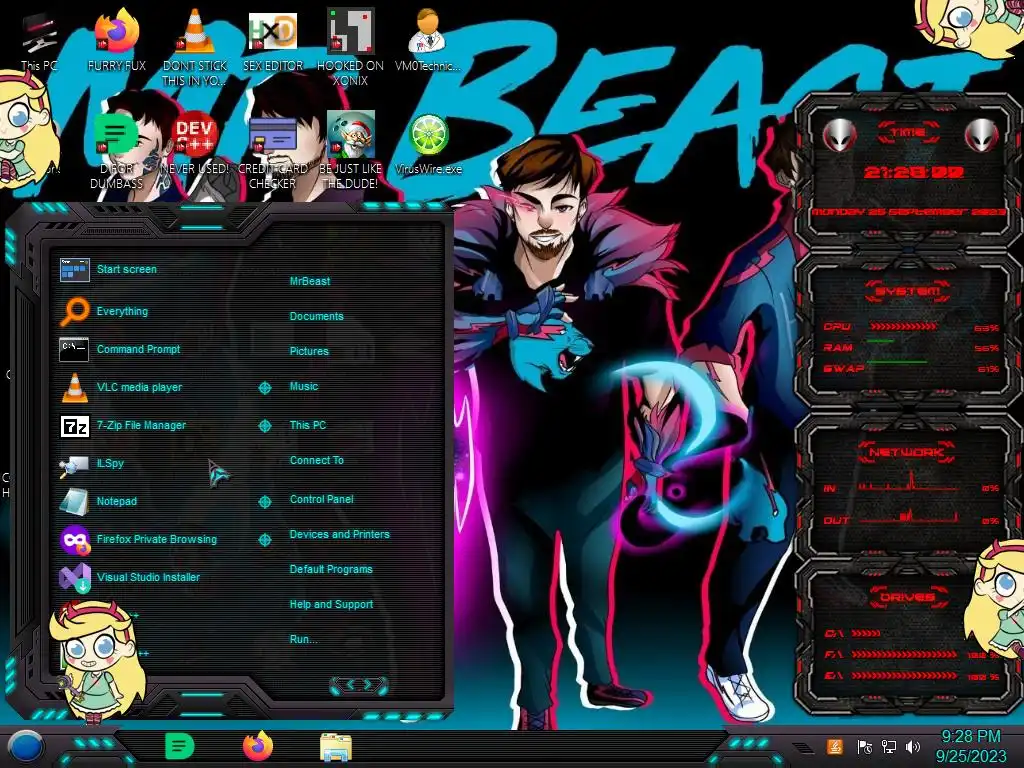Open the Action Center flag tray icon
This screenshot has width=1024, height=768.
864,746
